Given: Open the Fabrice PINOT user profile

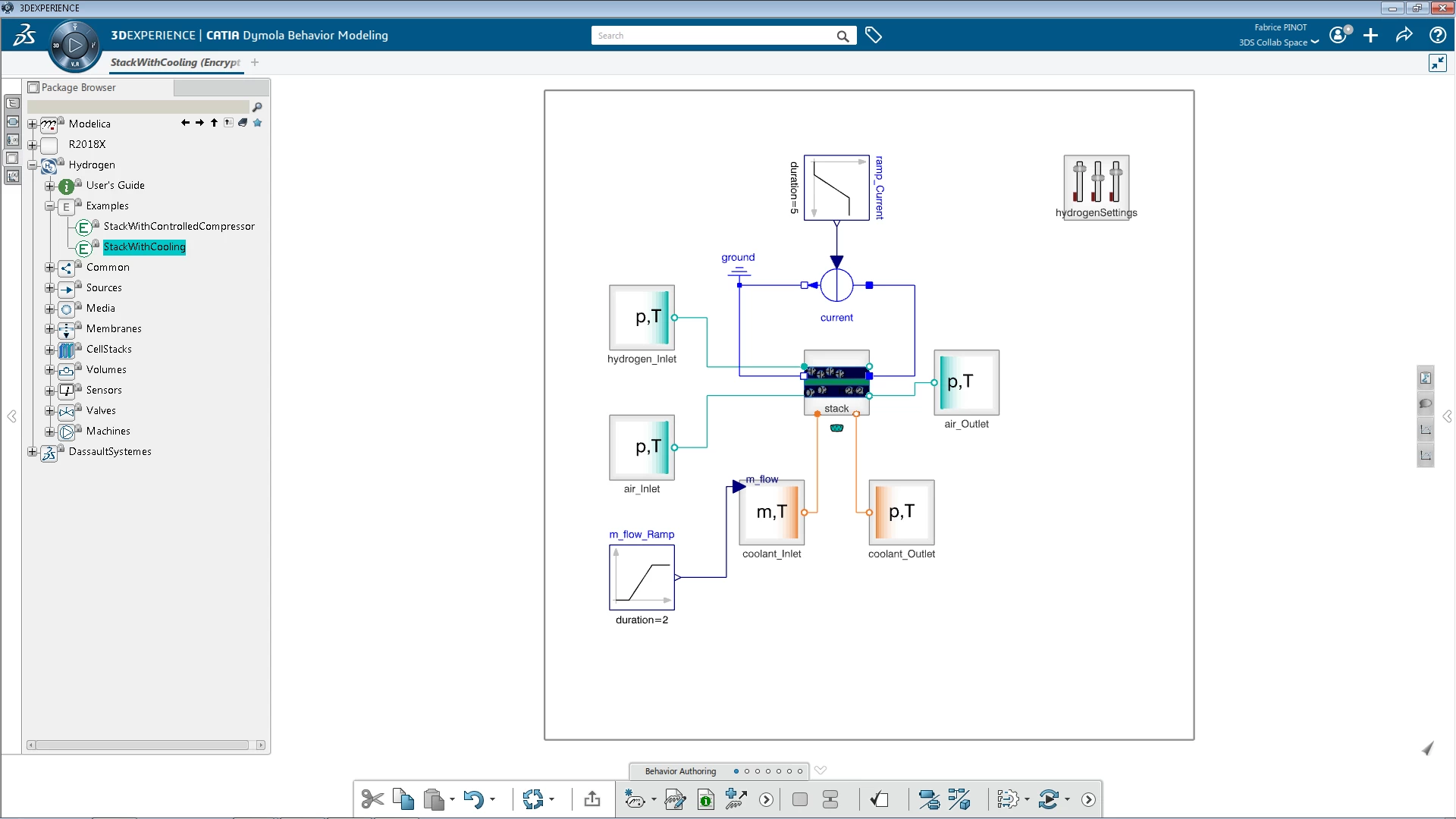Looking at the screenshot, I should click(x=1339, y=35).
